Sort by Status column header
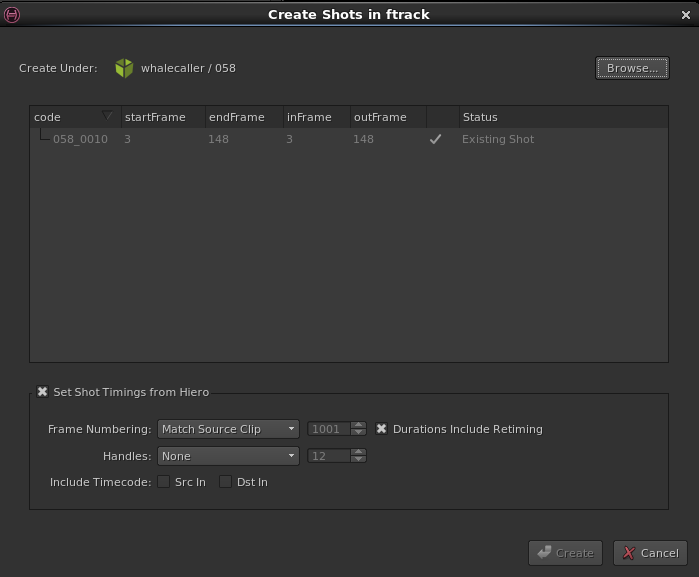 pyautogui.click(x=563, y=117)
